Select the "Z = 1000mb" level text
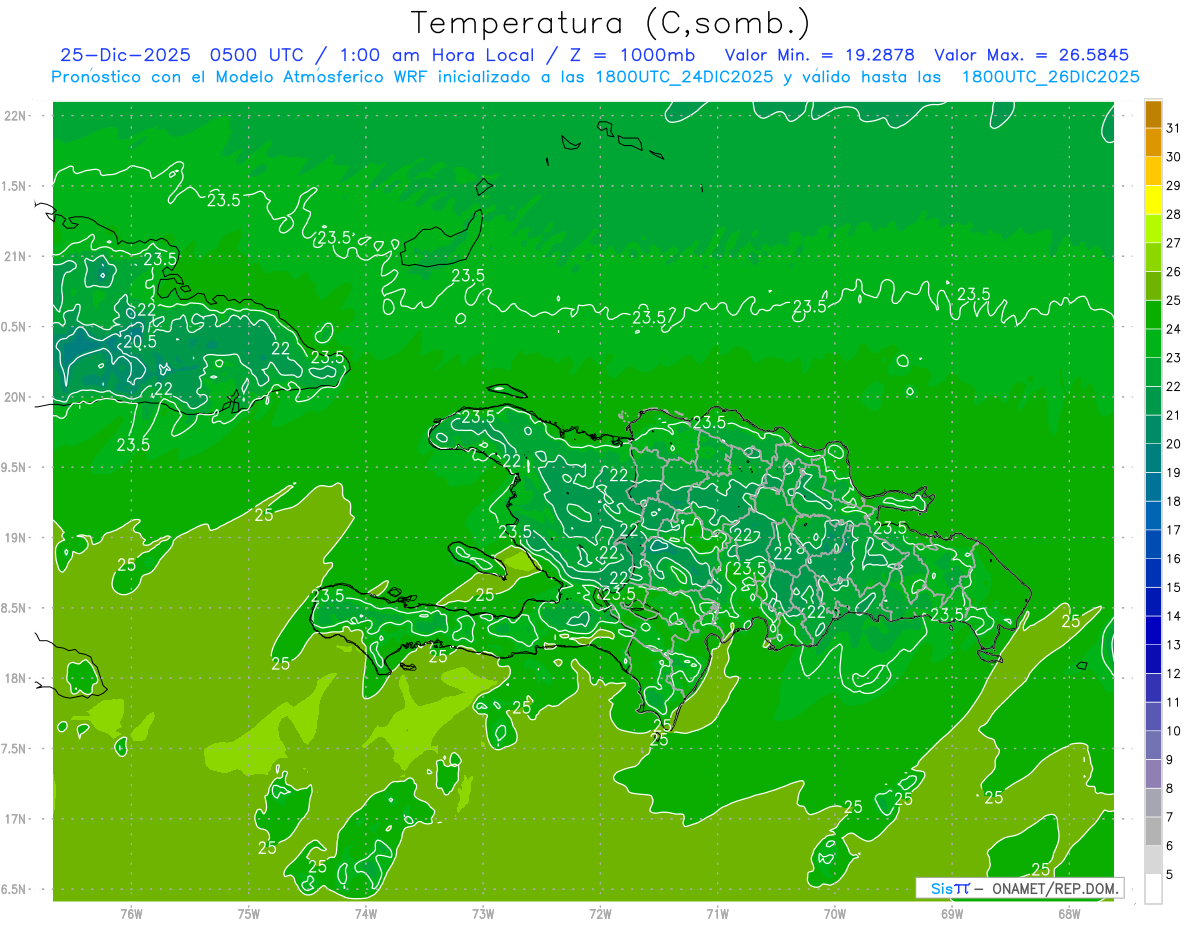Screen dimensions: 1200x927 click(630, 55)
